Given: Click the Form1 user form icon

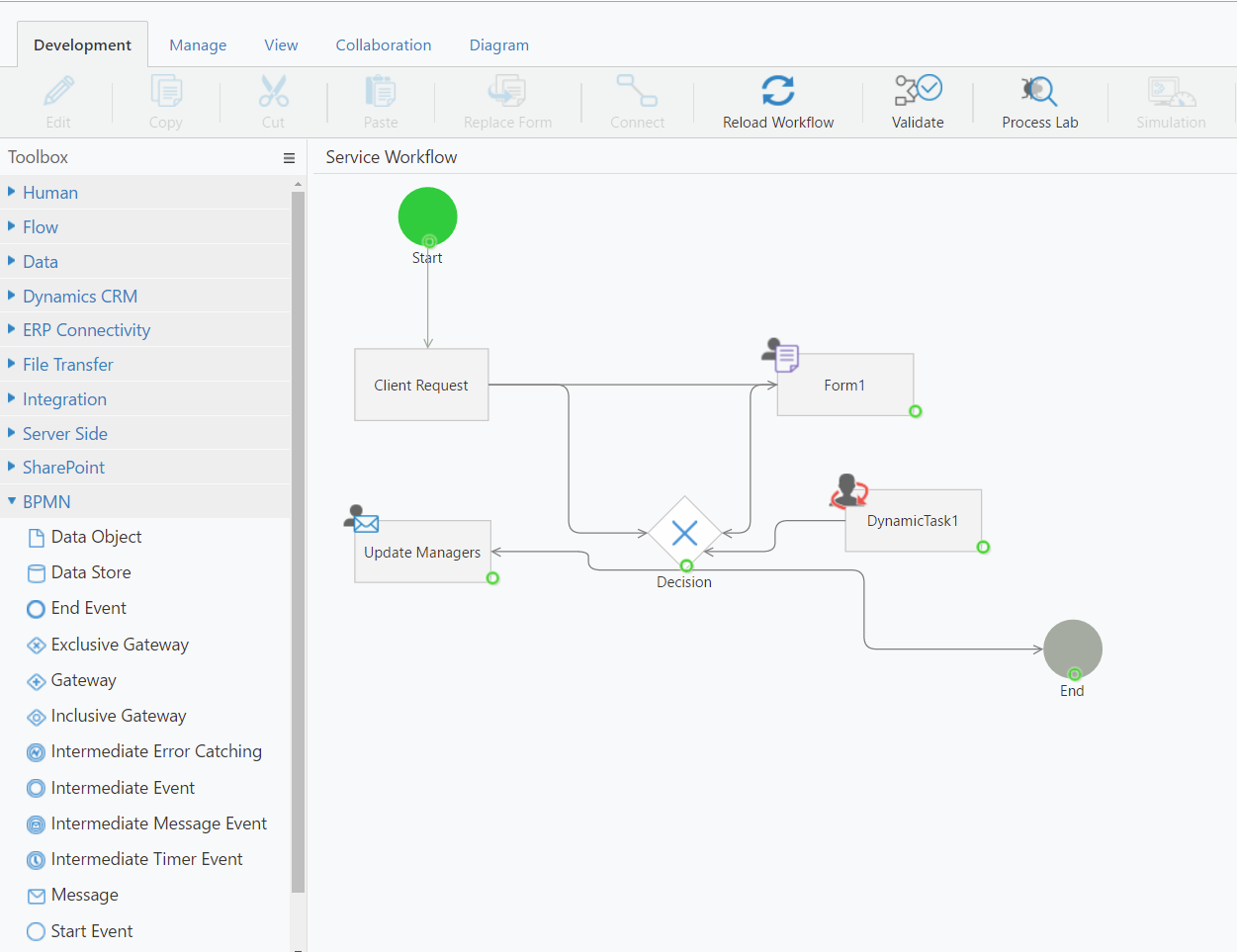Looking at the screenshot, I should [x=781, y=354].
